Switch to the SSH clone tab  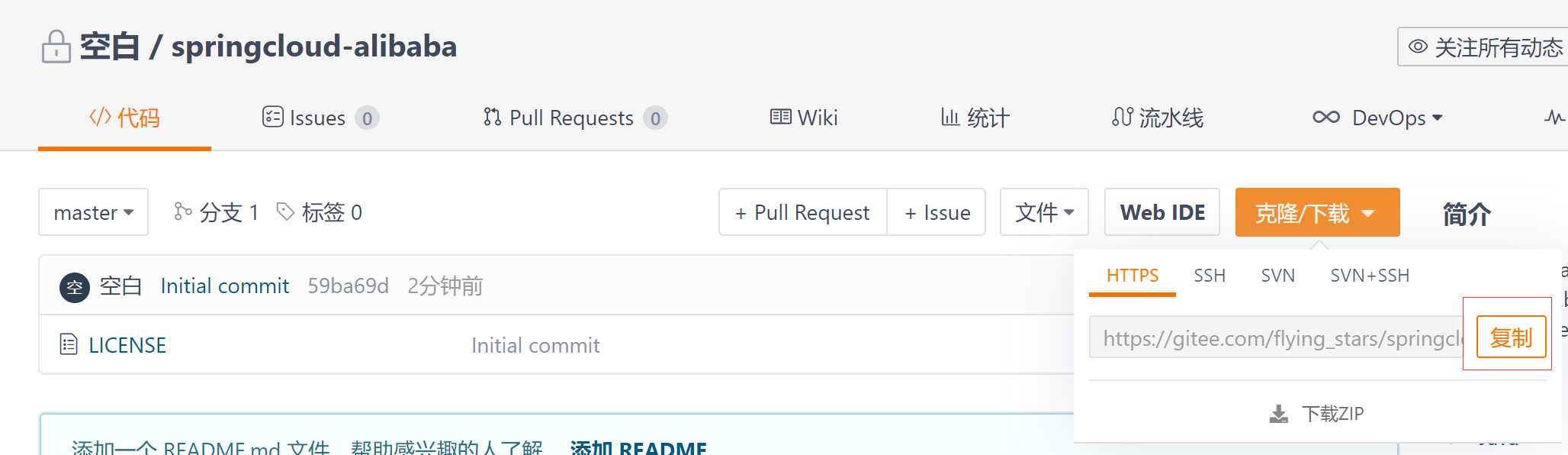[1210, 276]
